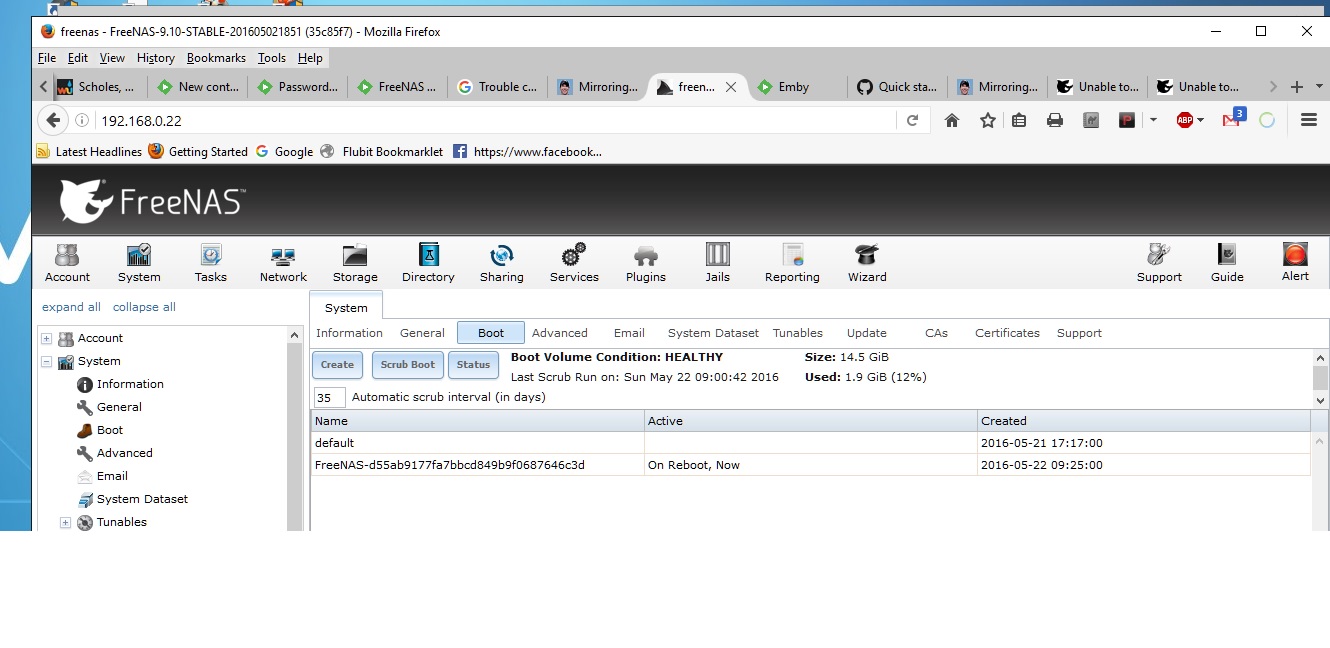This screenshot has height=648, width=1330.
Task: Open the list-all-tabs dropdown arrow
Action: [1320, 87]
